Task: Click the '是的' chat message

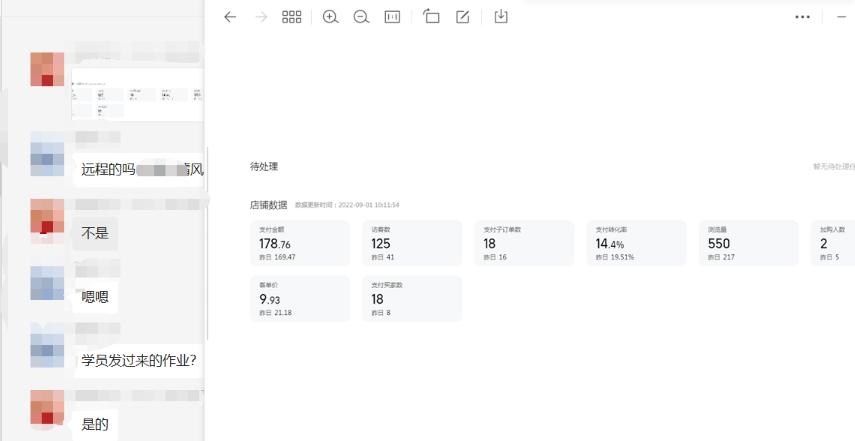Action: click(x=95, y=423)
